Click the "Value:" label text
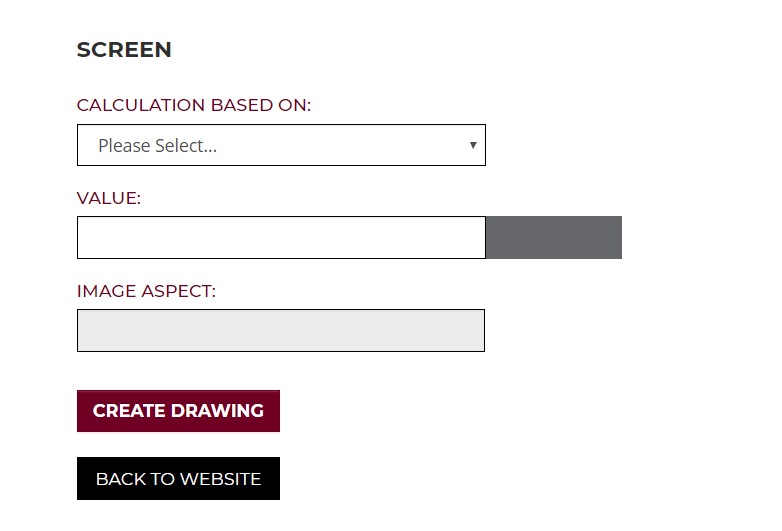The height and width of the screenshot is (531, 782). tap(109, 198)
